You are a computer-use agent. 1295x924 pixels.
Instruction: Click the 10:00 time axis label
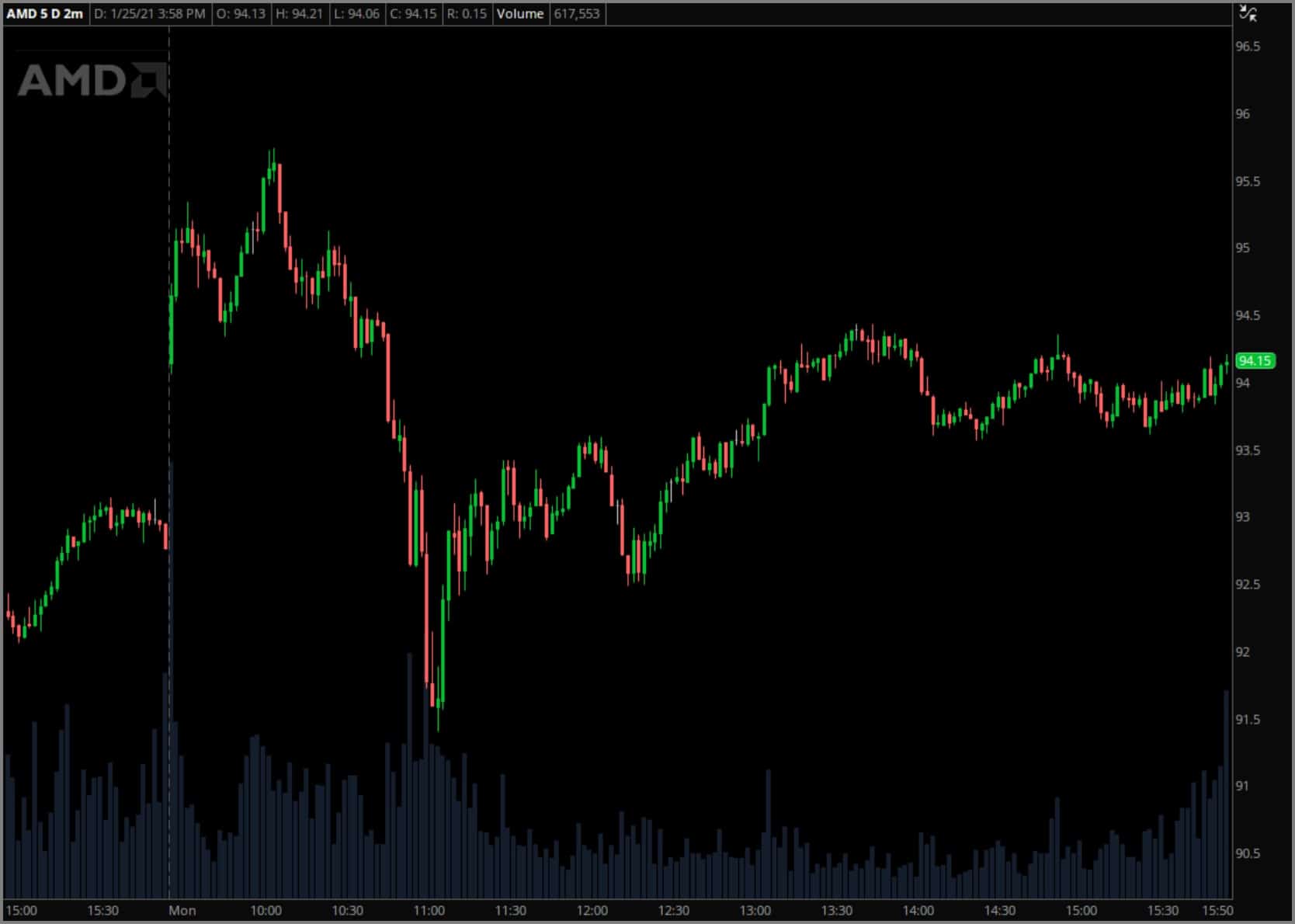pyautogui.click(x=266, y=910)
